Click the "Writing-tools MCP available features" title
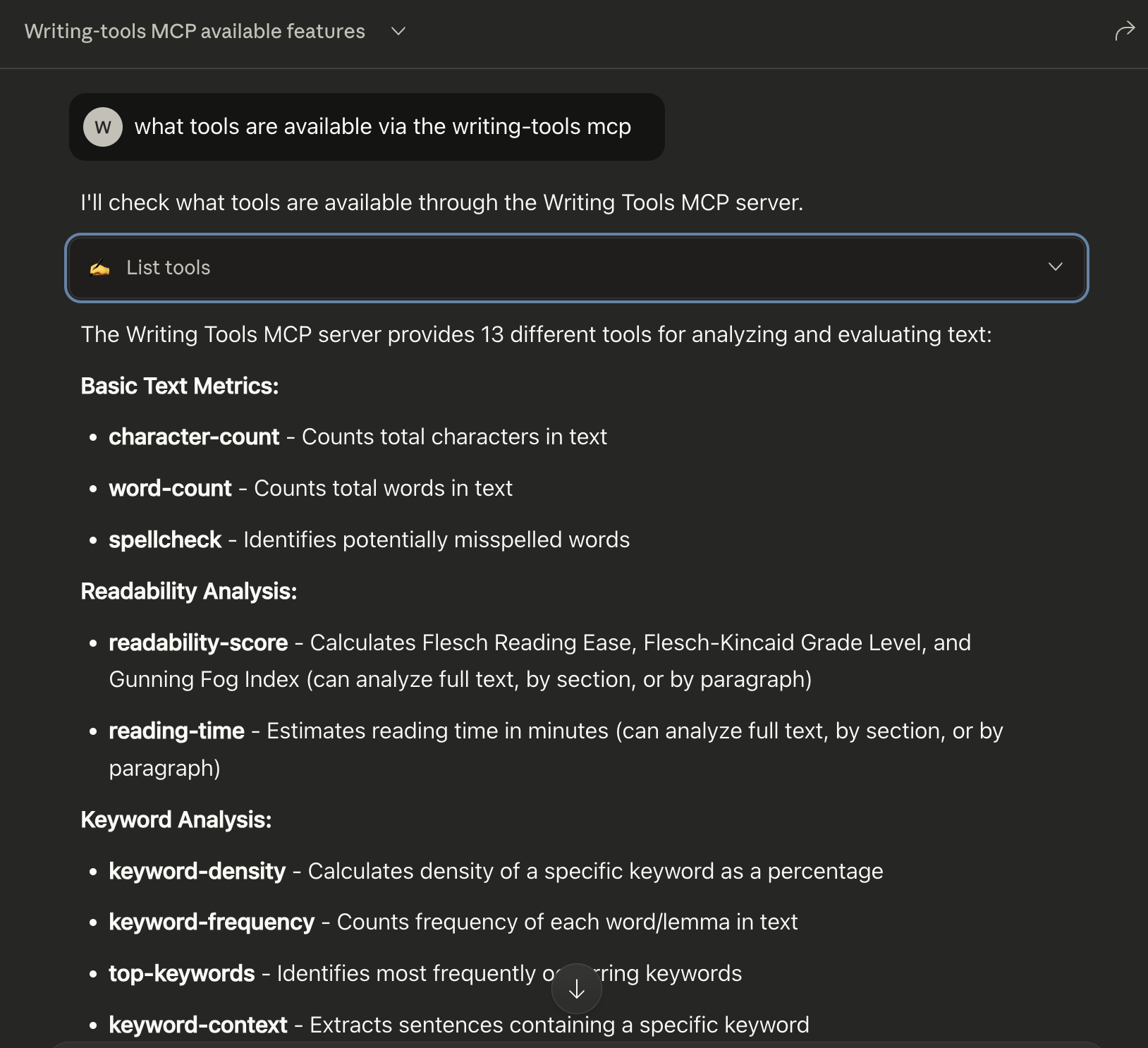 pyautogui.click(x=195, y=31)
